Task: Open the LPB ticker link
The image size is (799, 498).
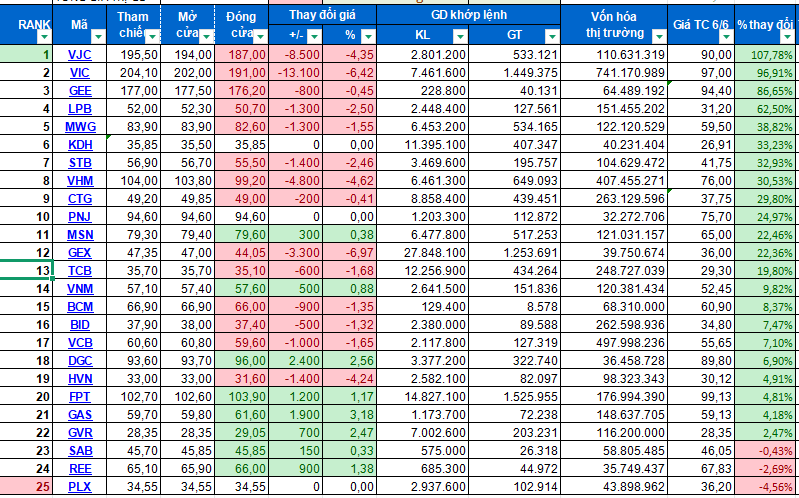Action: point(79,109)
